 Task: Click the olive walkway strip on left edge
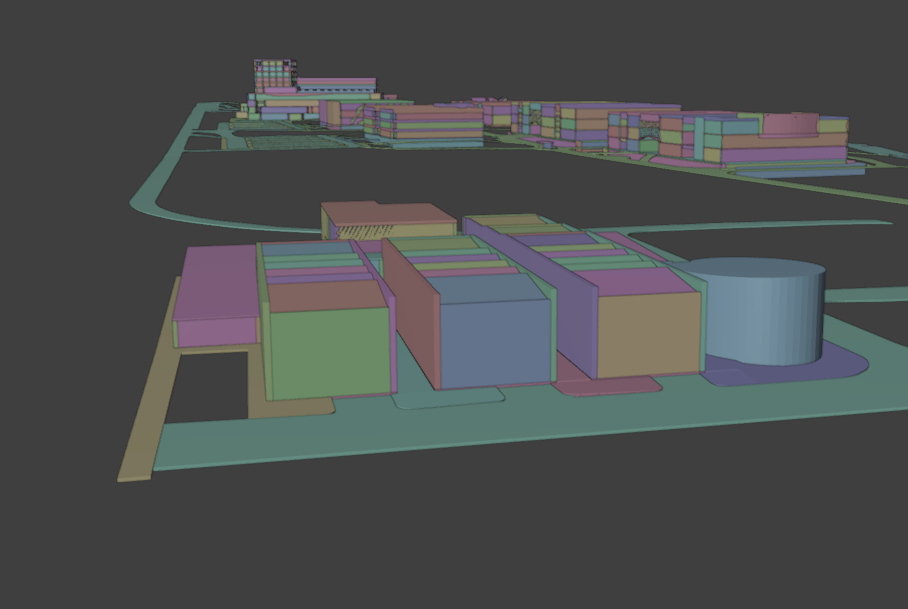140,420
